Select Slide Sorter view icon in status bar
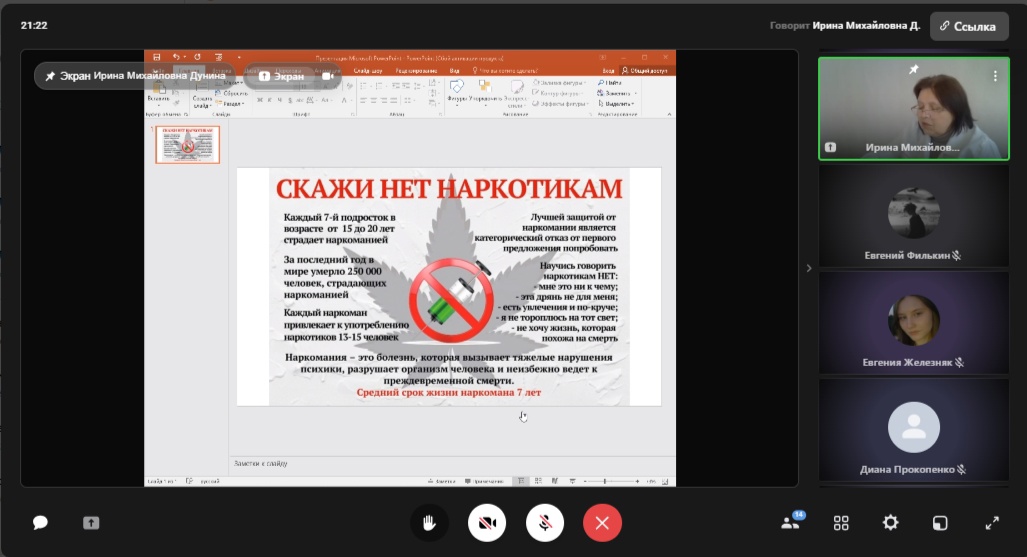This screenshot has height=557, width=1027. 538,481
